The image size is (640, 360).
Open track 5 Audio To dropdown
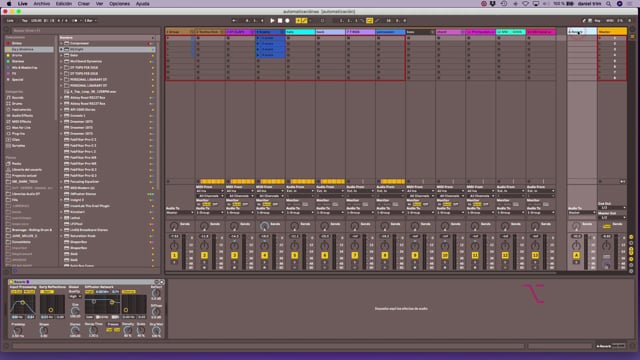(x=300, y=213)
